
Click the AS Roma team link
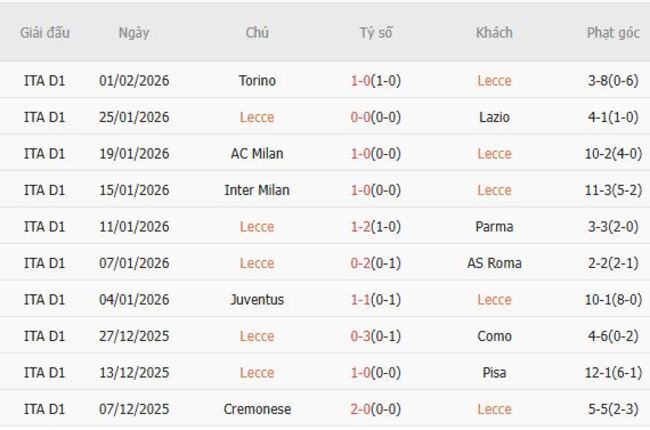(494, 263)
